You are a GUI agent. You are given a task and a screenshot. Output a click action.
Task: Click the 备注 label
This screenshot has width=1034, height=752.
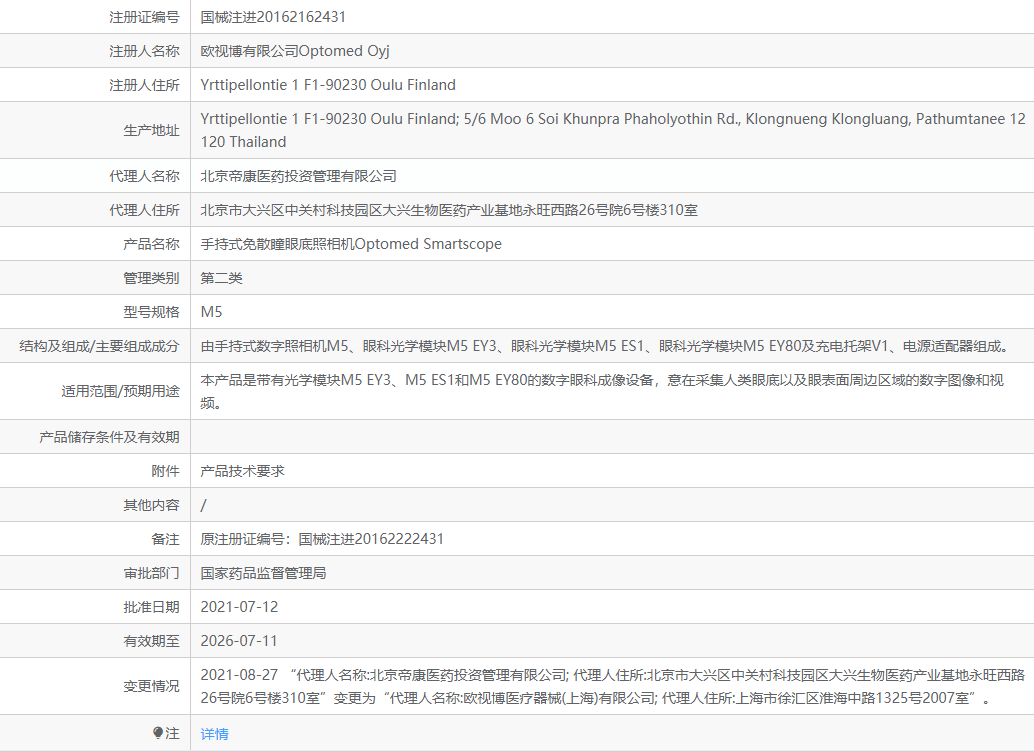coord(165,539)
